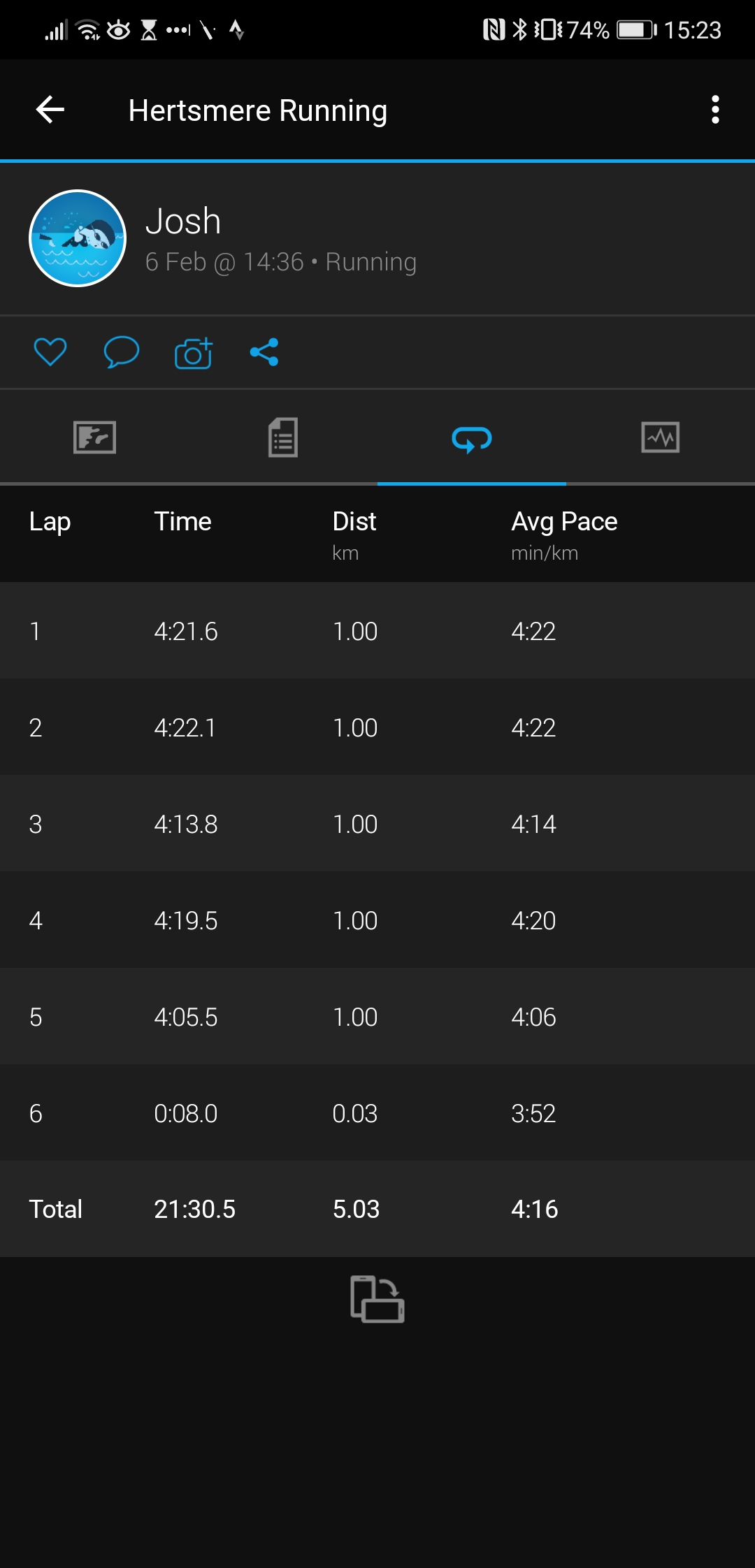Tap the battery indicator in status bar

click(636, 30)
